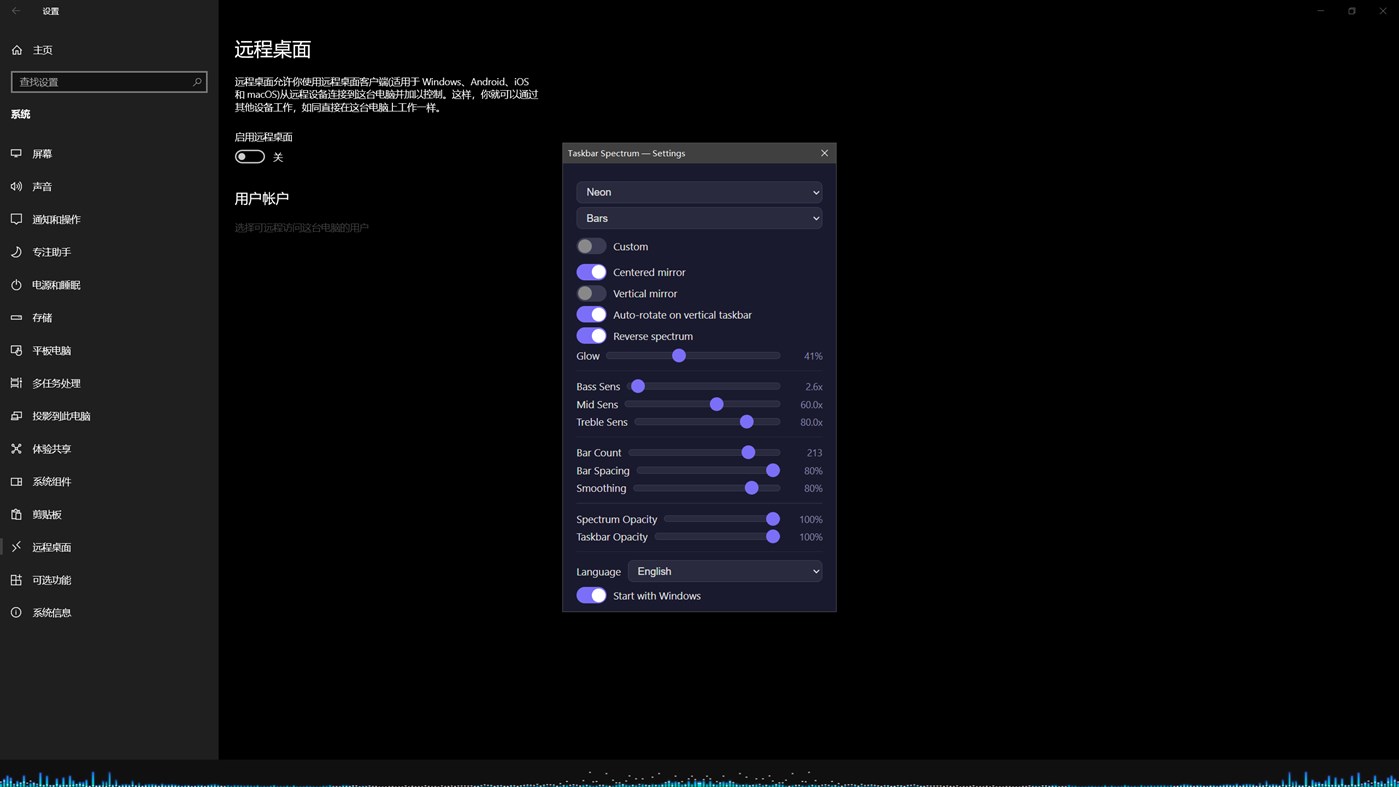Select 存储 in Settings sidebar

pos(109,318)
